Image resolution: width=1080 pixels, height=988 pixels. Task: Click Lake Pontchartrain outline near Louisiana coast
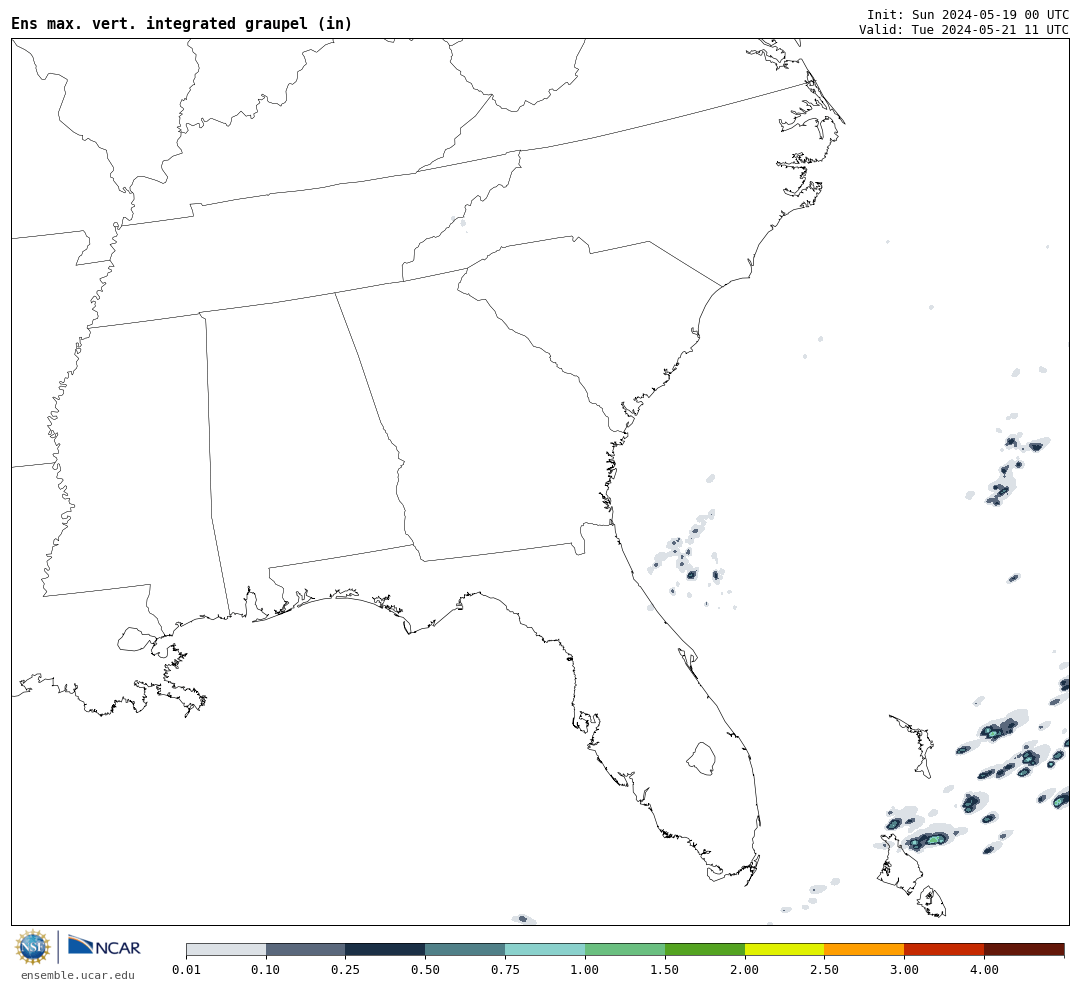[136, 639]
